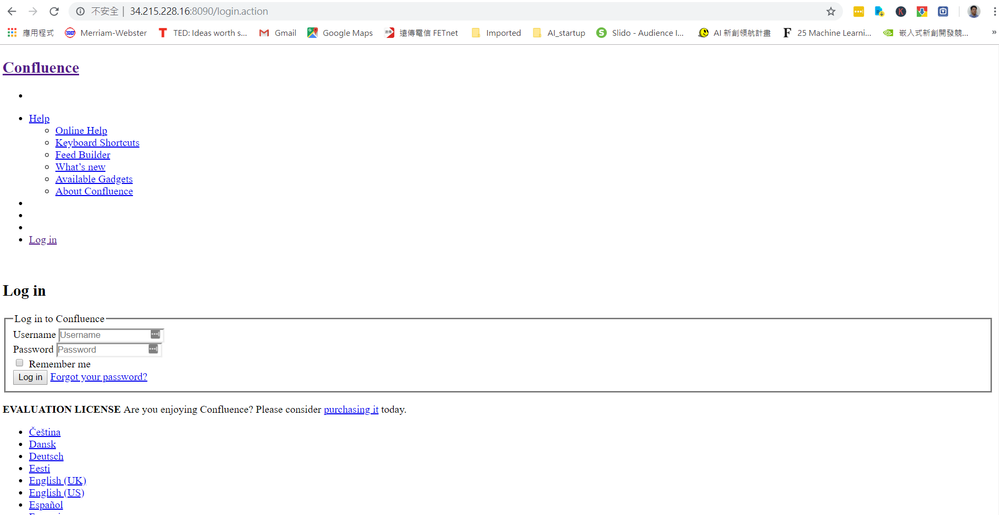Click the Log in submit button
999x515 pixels.
(31, 377)
